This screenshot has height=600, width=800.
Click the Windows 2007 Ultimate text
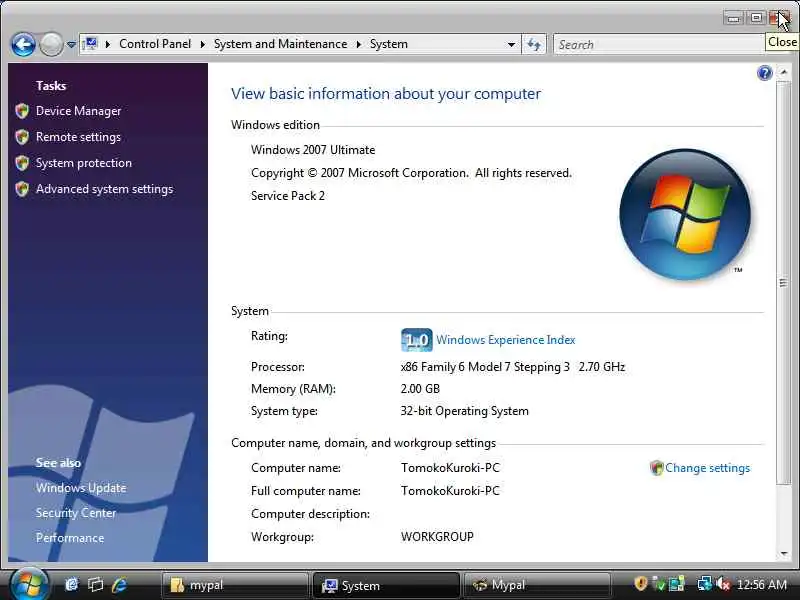[313, 149]
